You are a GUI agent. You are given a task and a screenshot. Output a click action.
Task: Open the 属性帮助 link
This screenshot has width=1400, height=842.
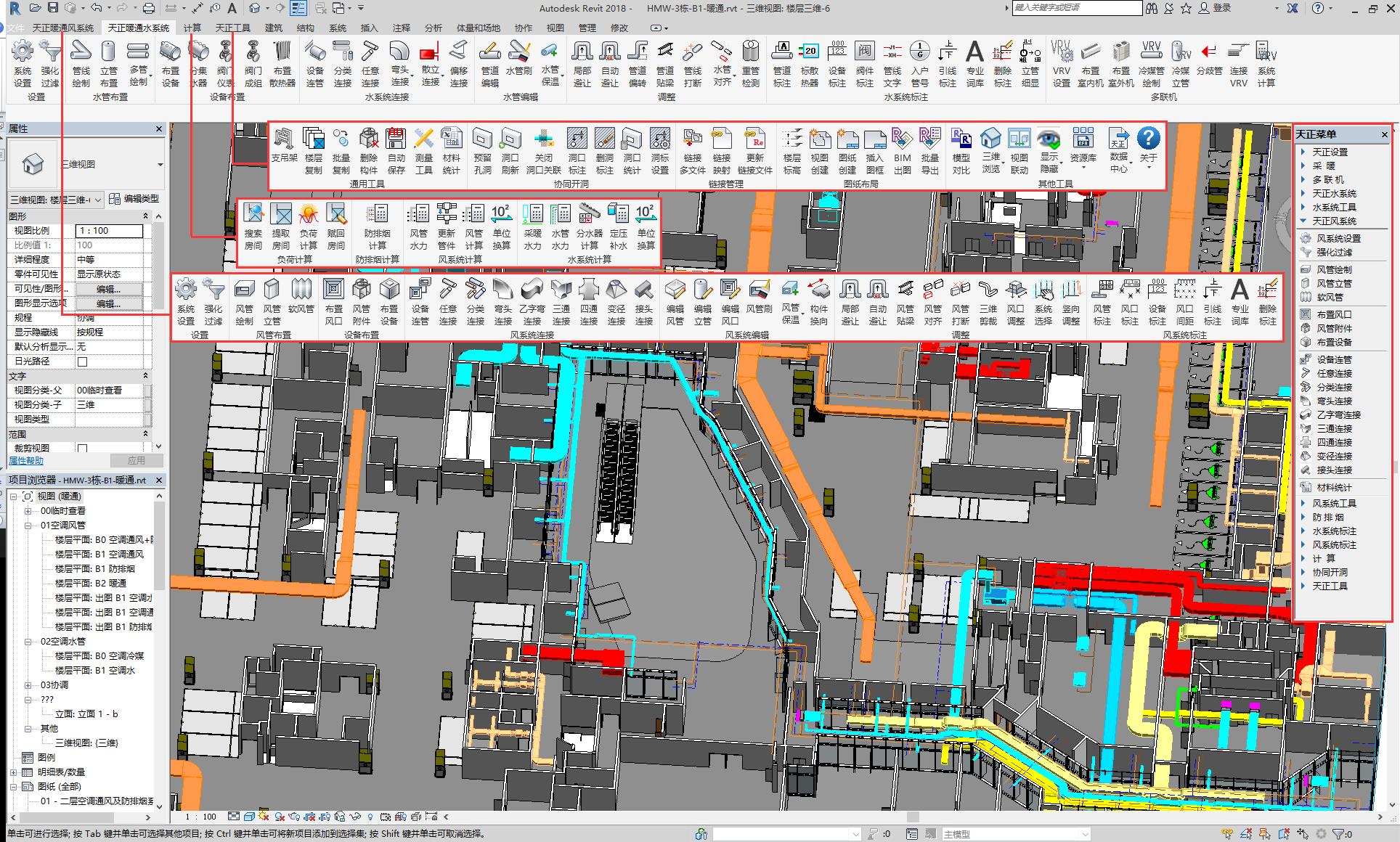[x=26, y=461]
